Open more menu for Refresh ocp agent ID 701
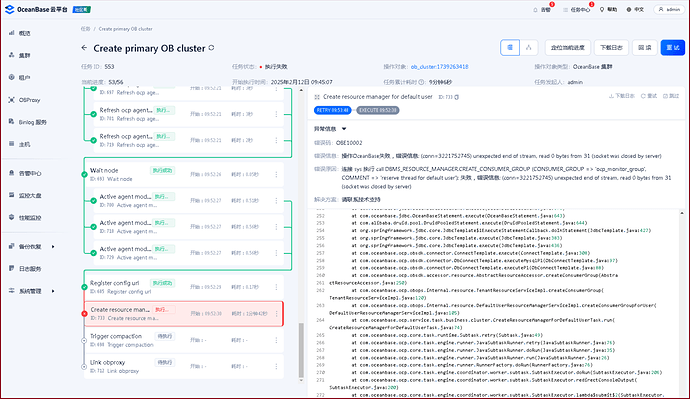The height and width of the screenshot is (399, 690). (276, 114)
